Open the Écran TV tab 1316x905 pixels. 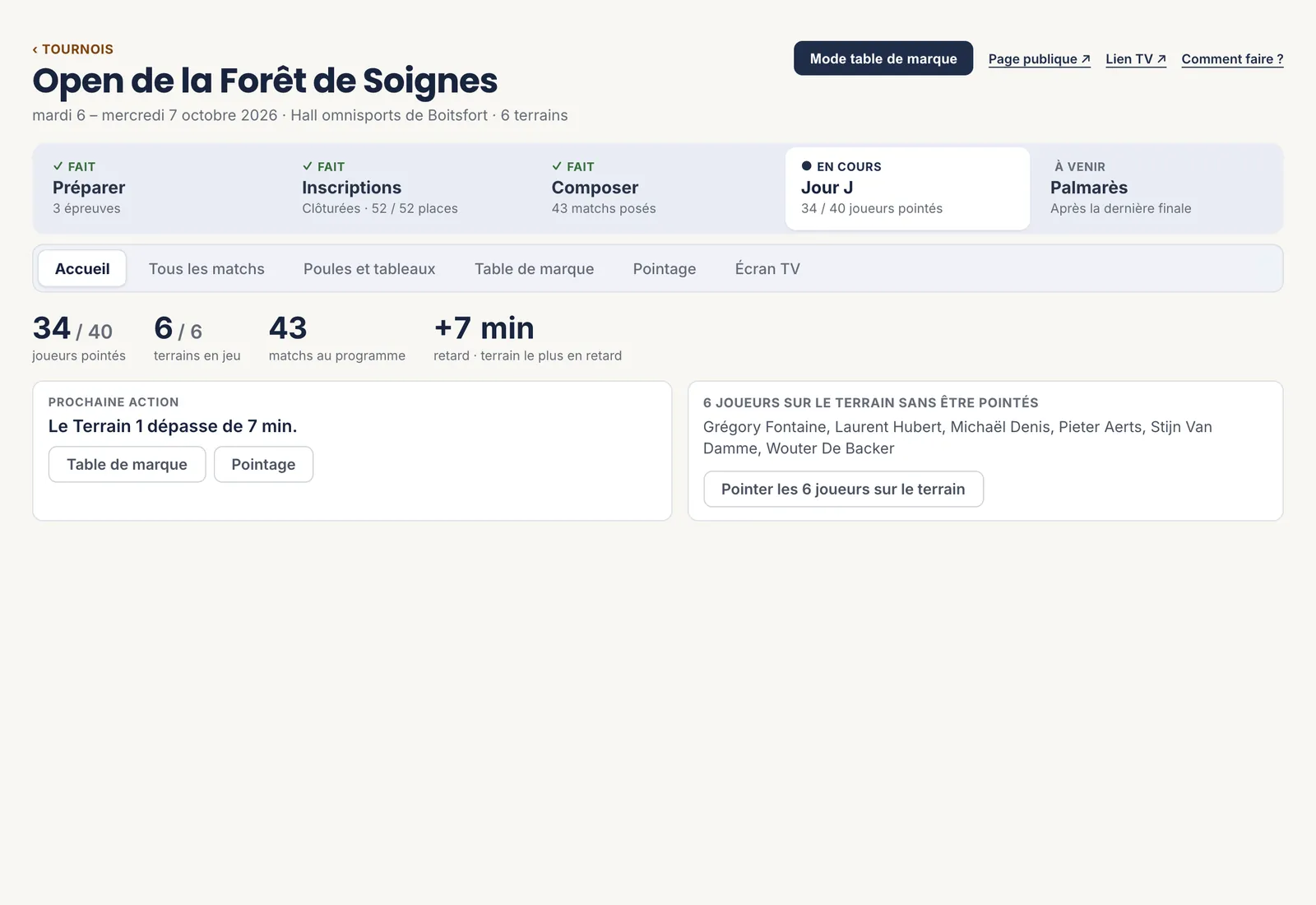coord(767,269)
